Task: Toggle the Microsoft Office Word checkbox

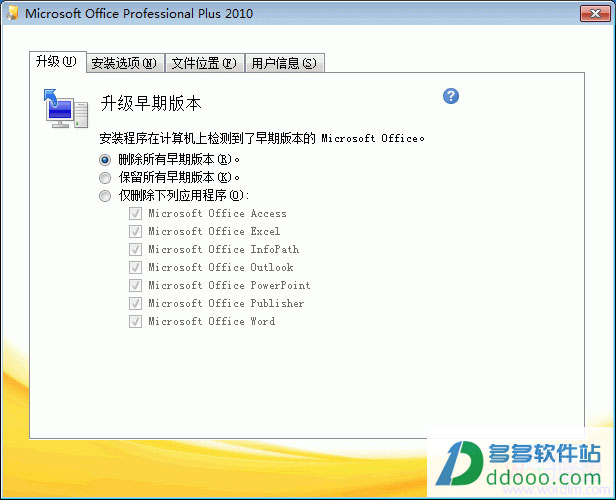Action: pyautogui.click(x=135, y=321)
